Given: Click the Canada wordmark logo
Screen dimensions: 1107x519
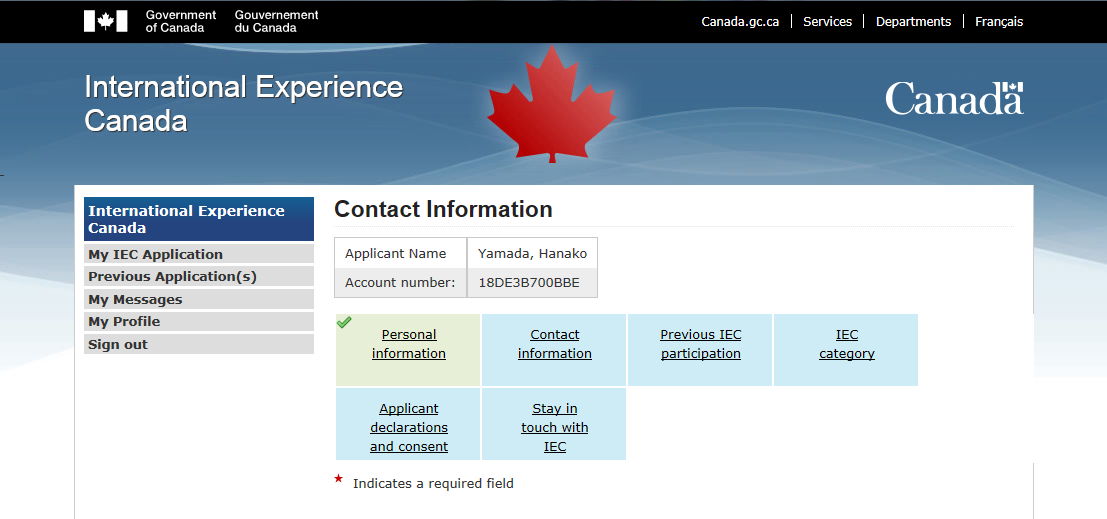Looking at the screenshot, I should click(954, 98).
